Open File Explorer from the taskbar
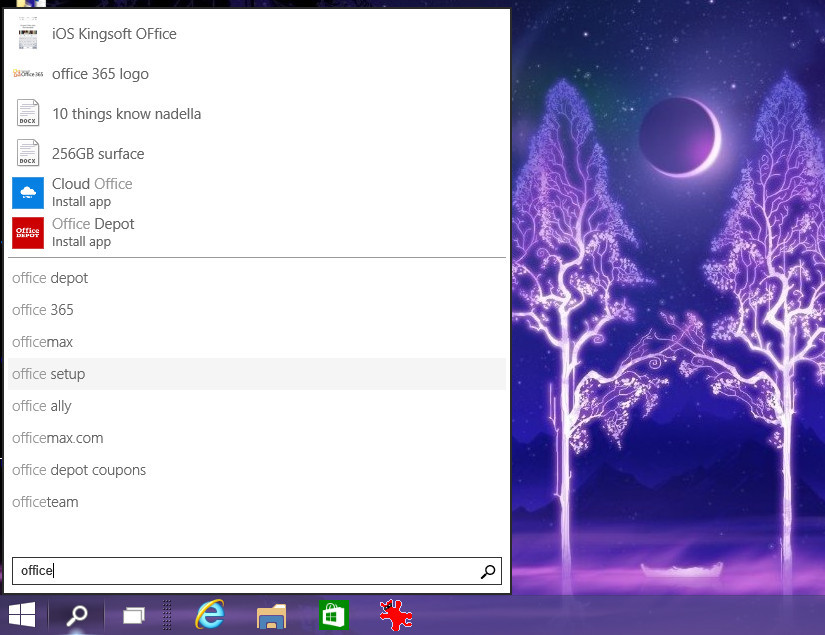 (271, 615)
